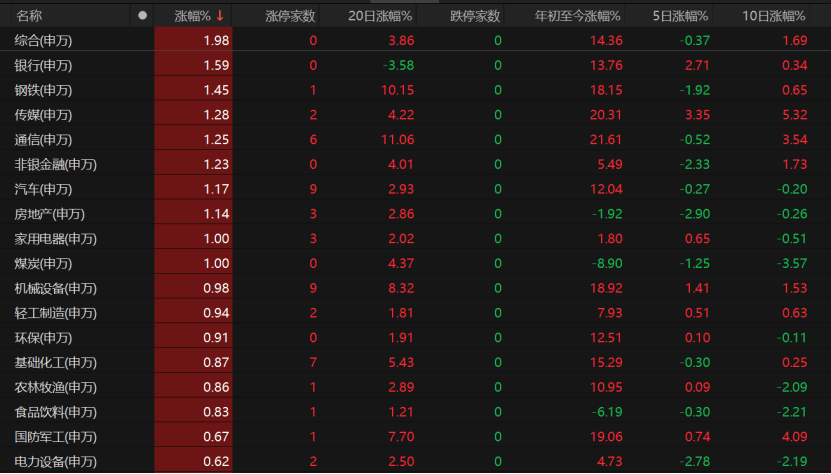This screenshot has width=831, height=474.
Task: Click the horizontal scrollbar thumb at top
Action: click(x=404, y=2)
